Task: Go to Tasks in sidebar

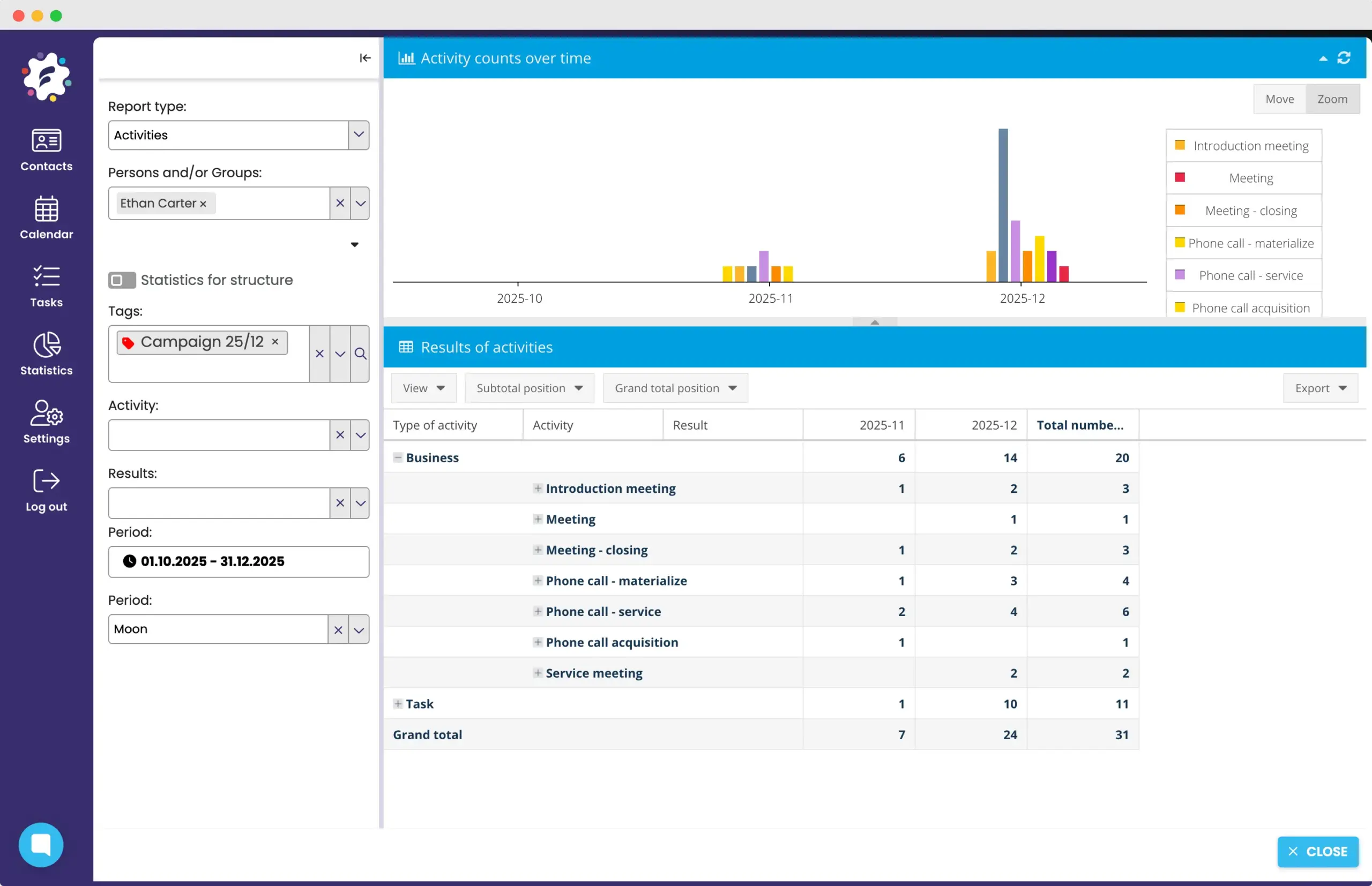Action: click(46, 286)
